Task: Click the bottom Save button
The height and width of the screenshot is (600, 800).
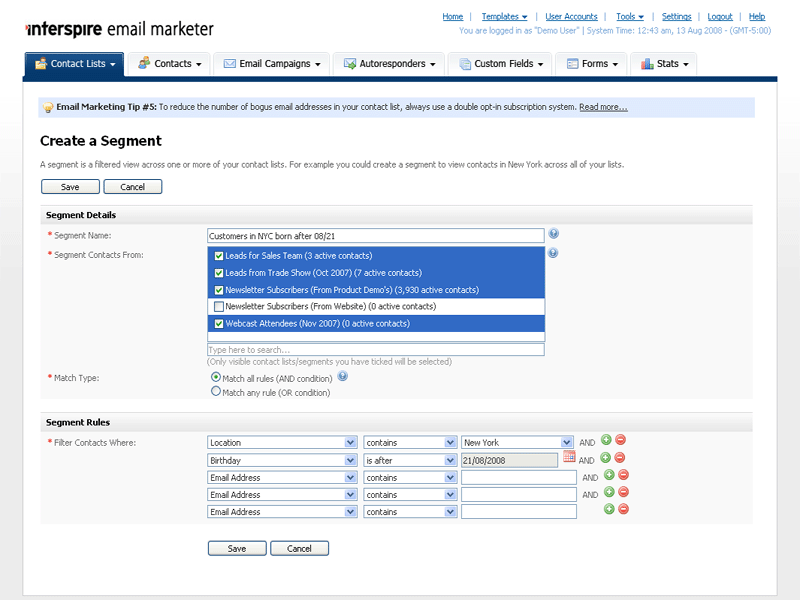Action: [237, 548]
